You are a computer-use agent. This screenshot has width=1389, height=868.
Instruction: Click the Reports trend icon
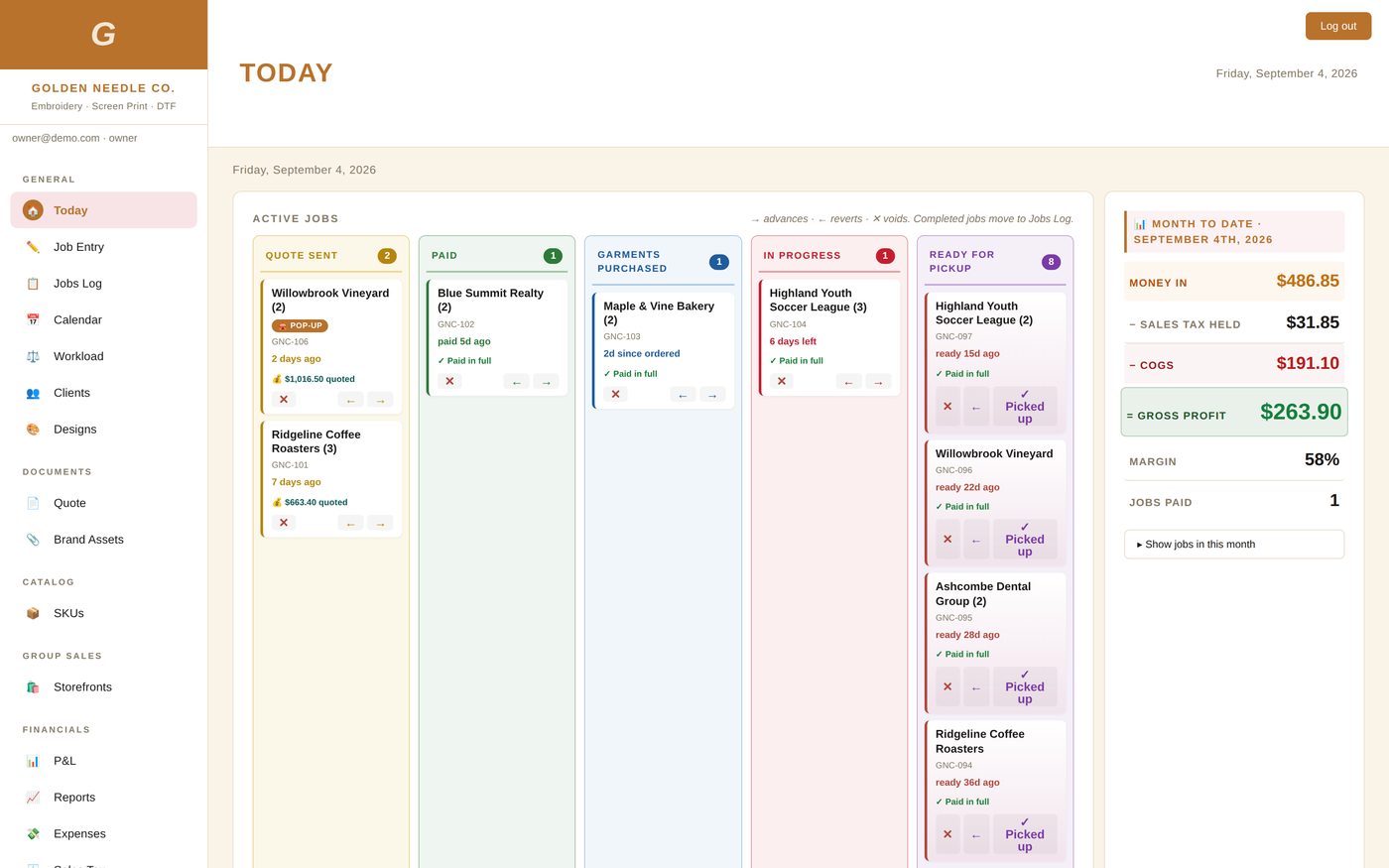[33, 798]
